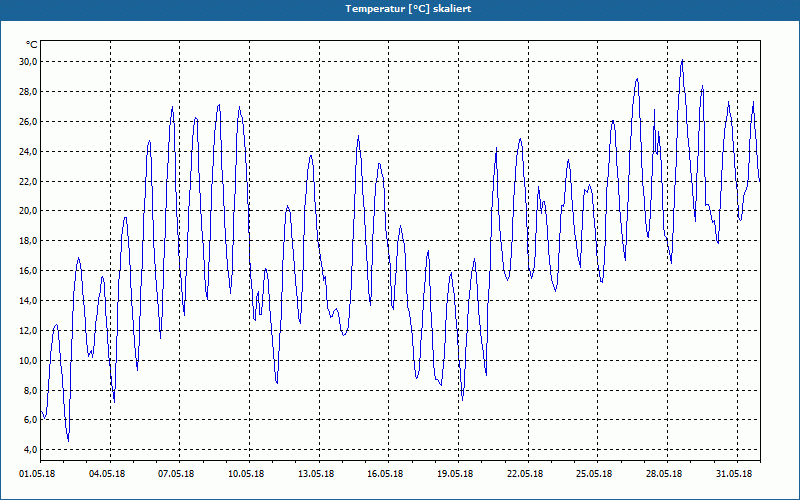Select the 24,0 y-axis label
Viewport: 800px width, 500px height.
click(x=28, y=152)
